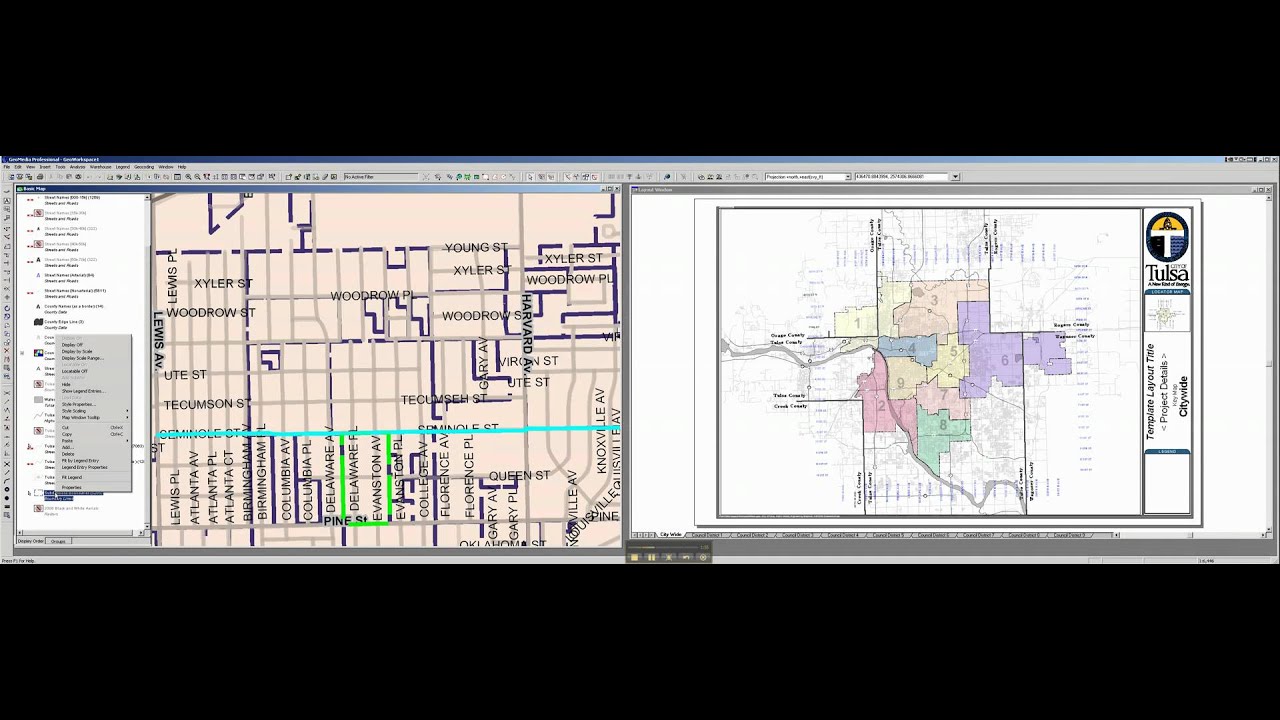Choose Display Off in context menu
1280x720 pixels.
click(92, 345)
